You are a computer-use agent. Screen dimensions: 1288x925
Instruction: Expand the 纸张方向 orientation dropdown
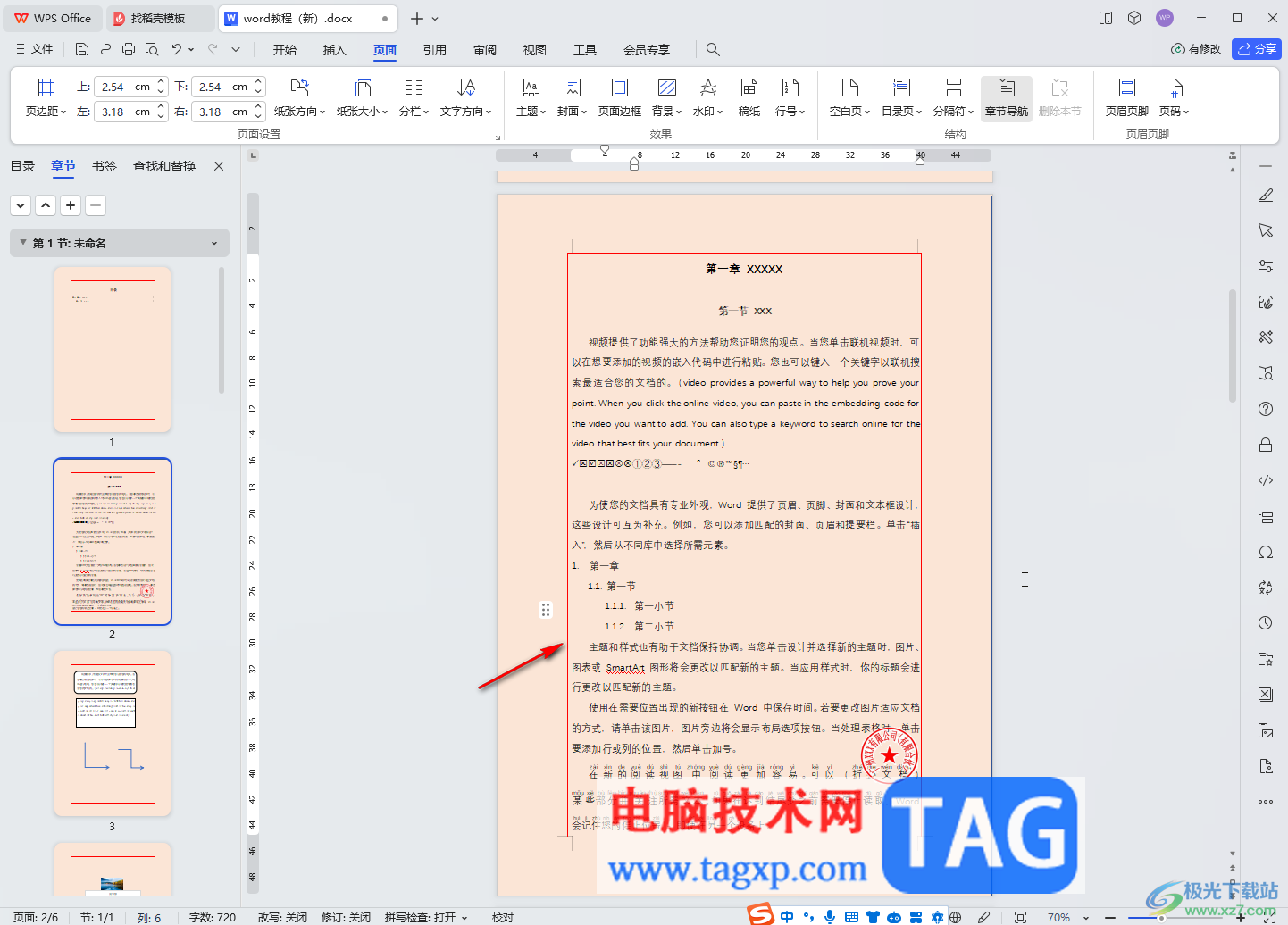click(299, 97)
